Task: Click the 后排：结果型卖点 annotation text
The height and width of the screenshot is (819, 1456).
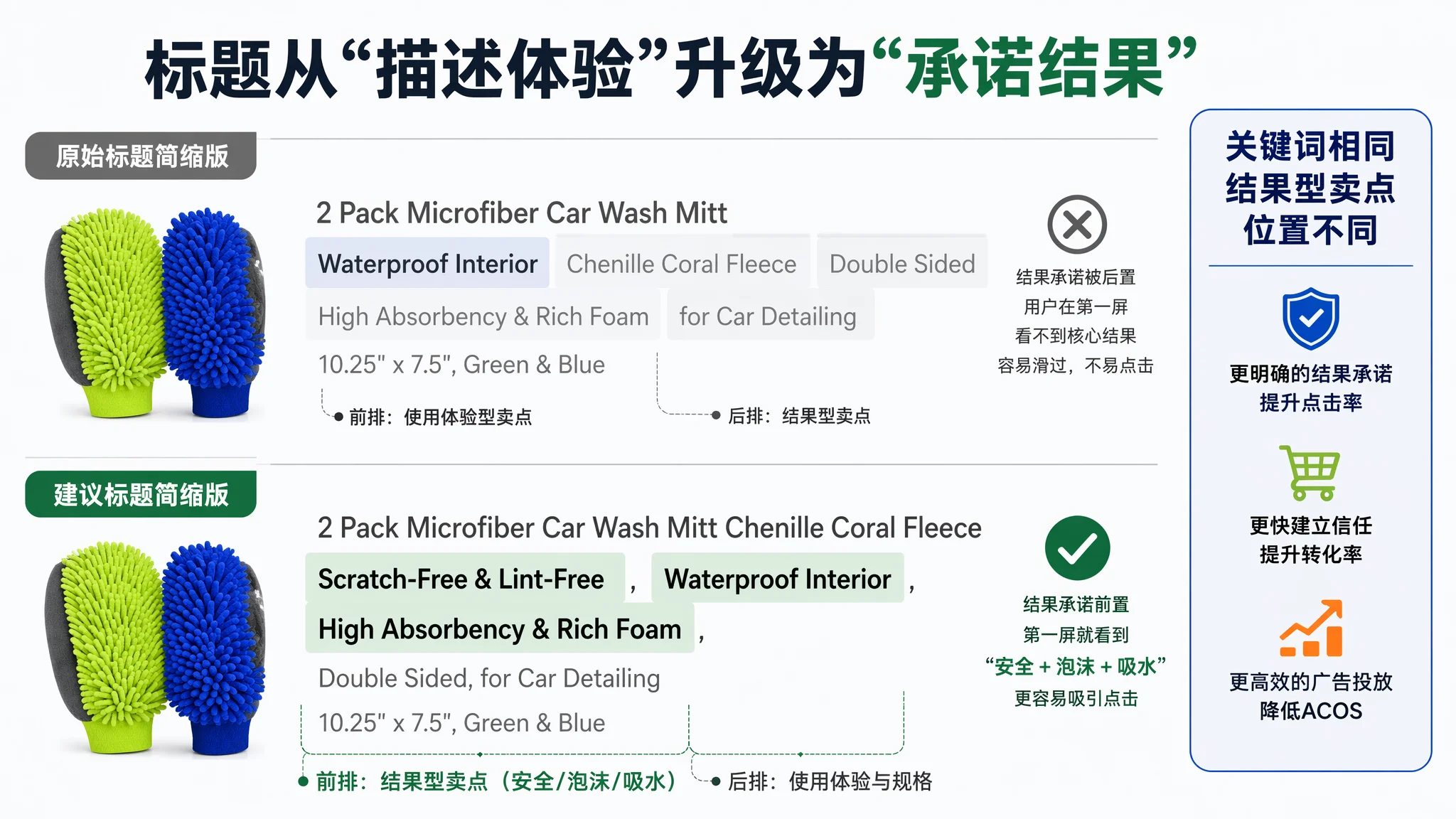Action: (799, 416)
